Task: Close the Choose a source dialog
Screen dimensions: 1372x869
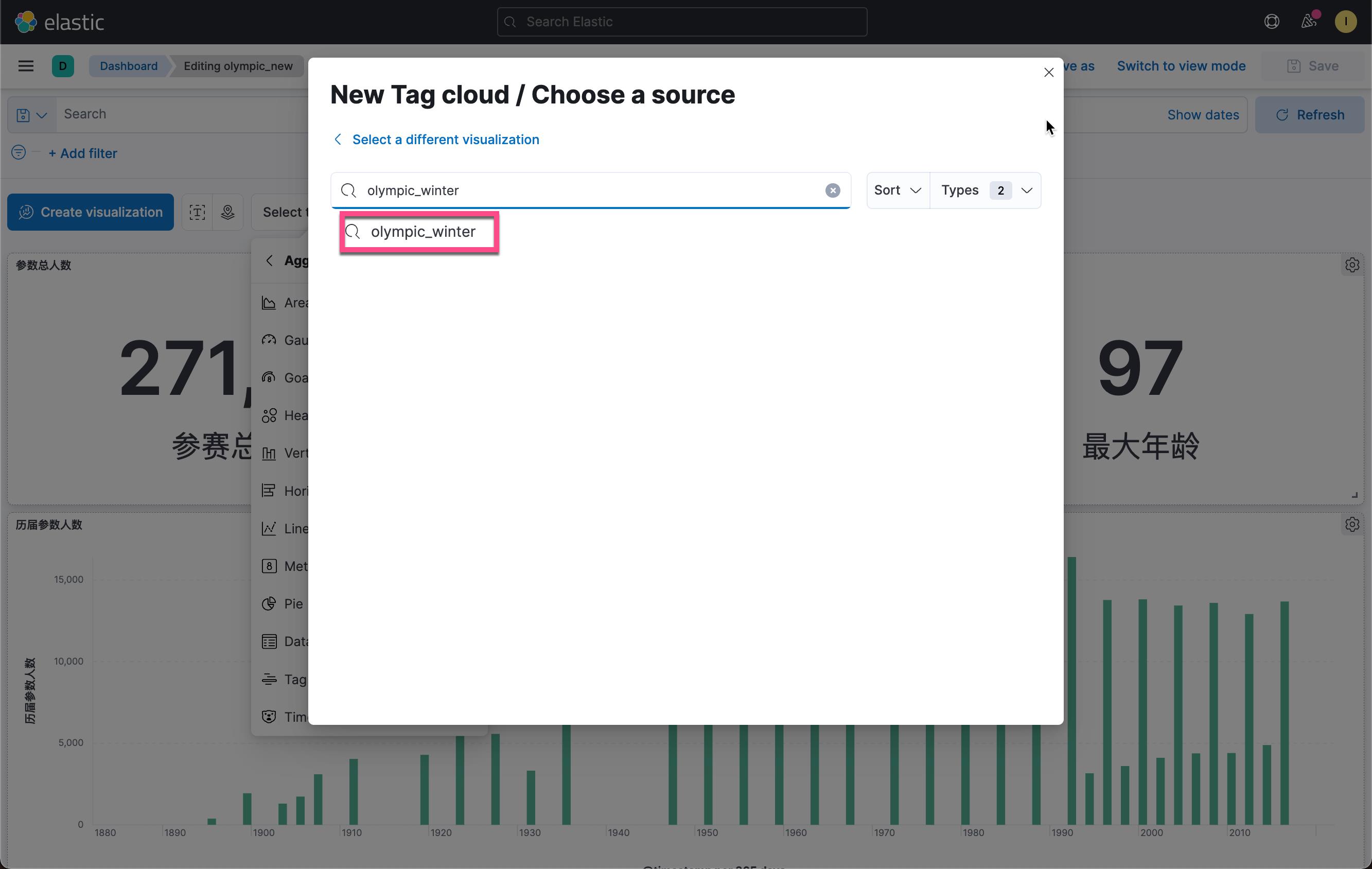Action: (1048, 73)
